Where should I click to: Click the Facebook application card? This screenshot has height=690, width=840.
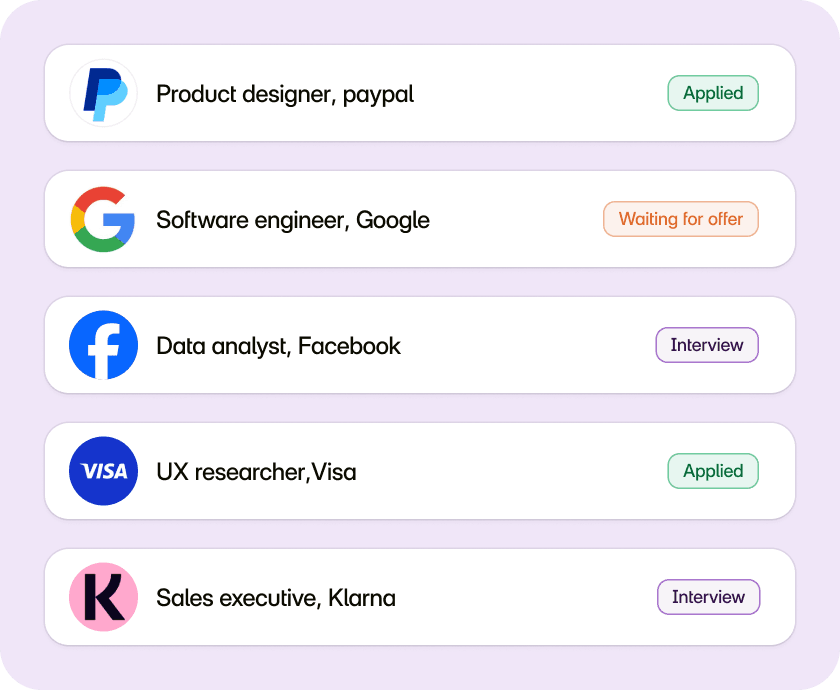(420, 345)
